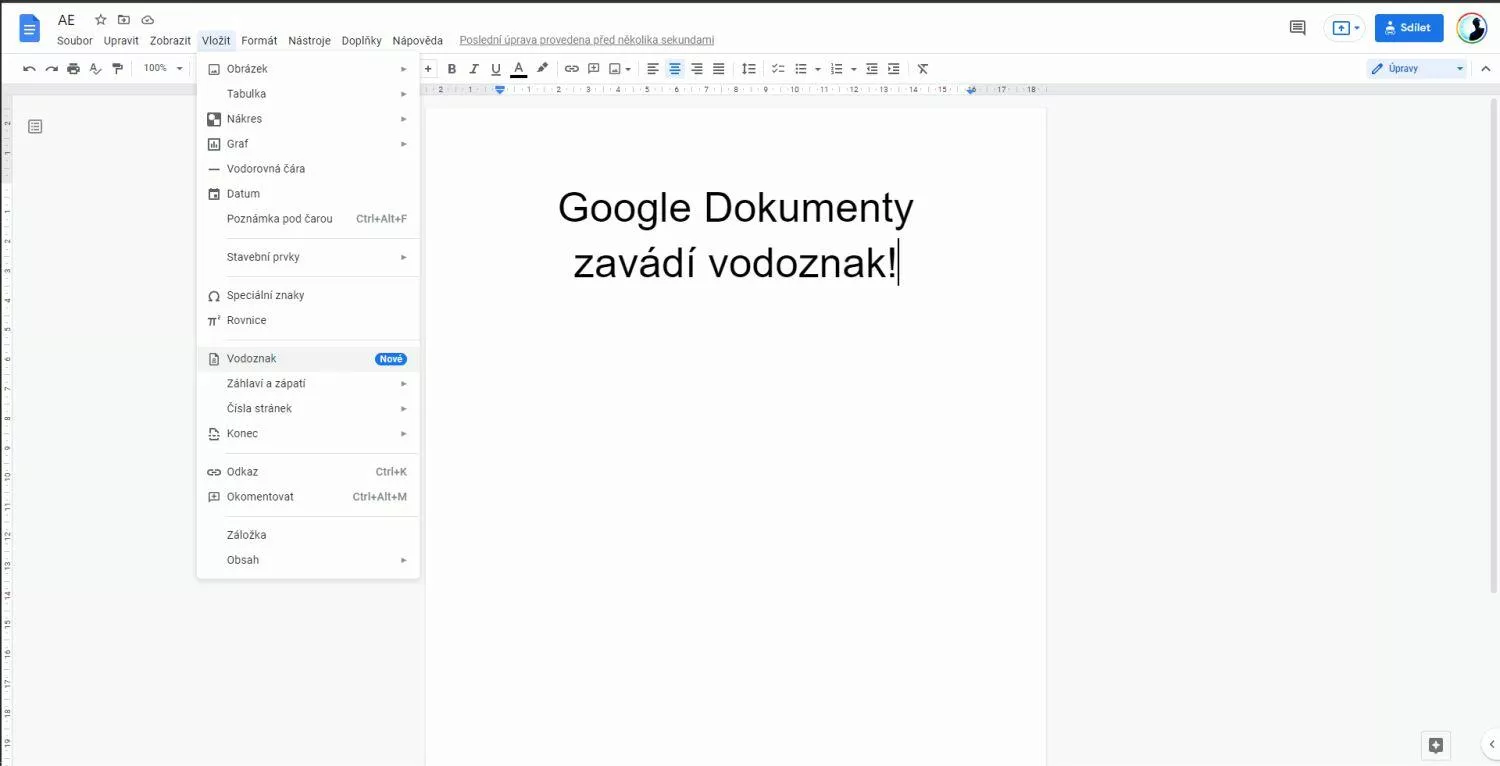
Task: Insert a checklist from the toolbar
Action: point(778,69)
